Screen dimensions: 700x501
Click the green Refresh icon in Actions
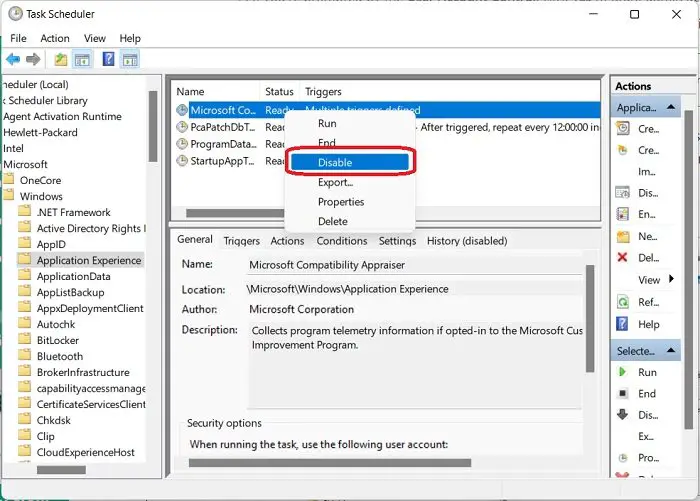coord(623,302)
